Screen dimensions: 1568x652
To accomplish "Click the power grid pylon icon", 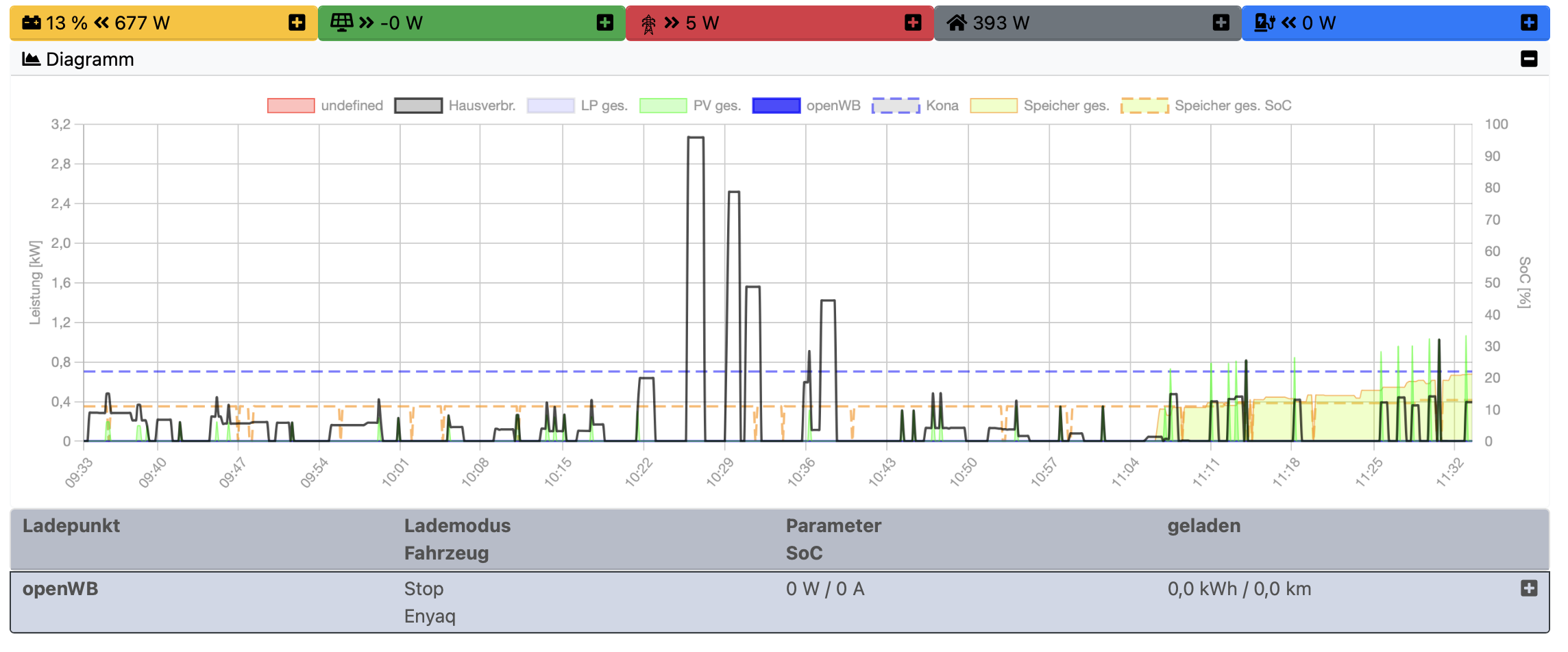I will tap(648, 24).
